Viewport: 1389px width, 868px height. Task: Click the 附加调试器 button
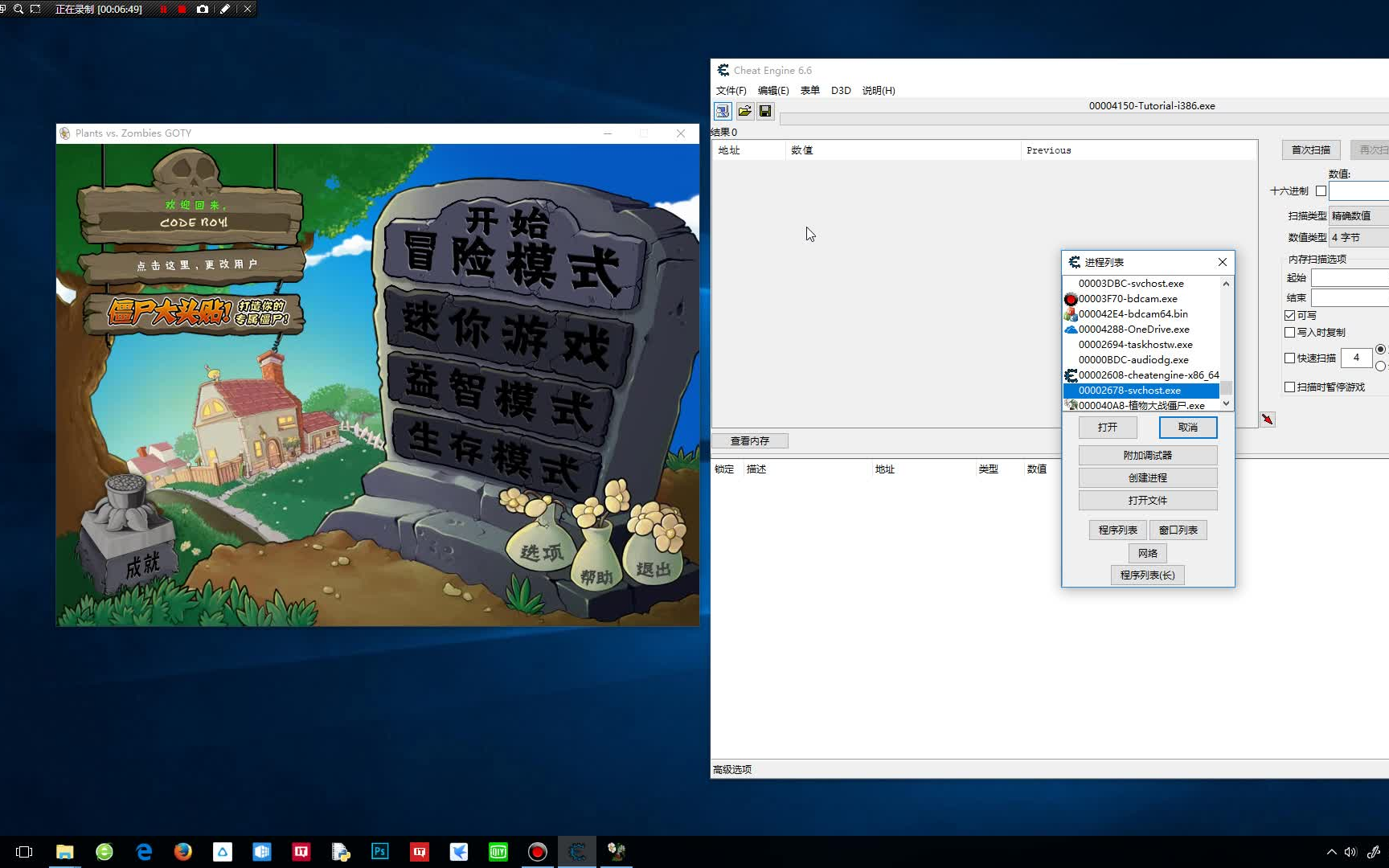[x=1147, y=455]
